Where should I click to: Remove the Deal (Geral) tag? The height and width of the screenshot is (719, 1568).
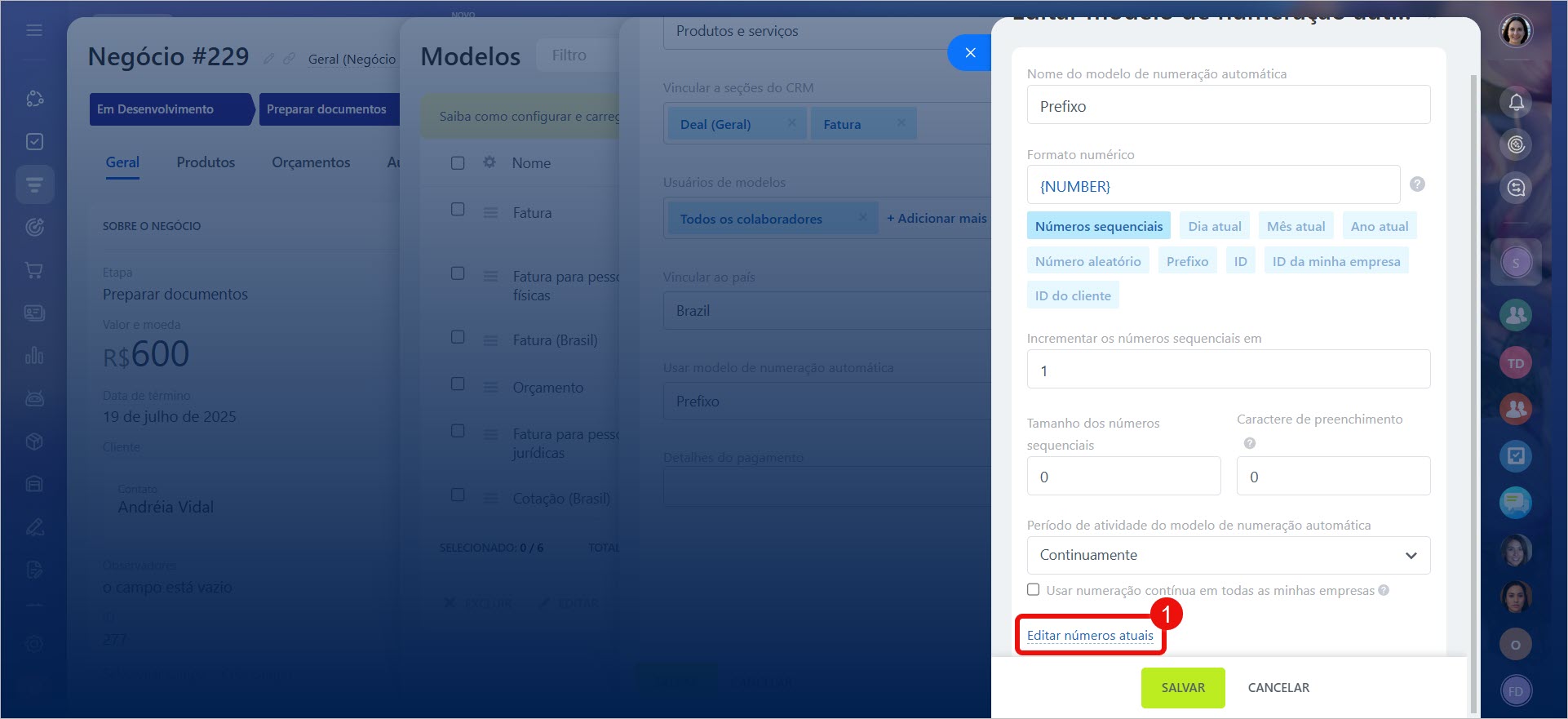[791, 123]
